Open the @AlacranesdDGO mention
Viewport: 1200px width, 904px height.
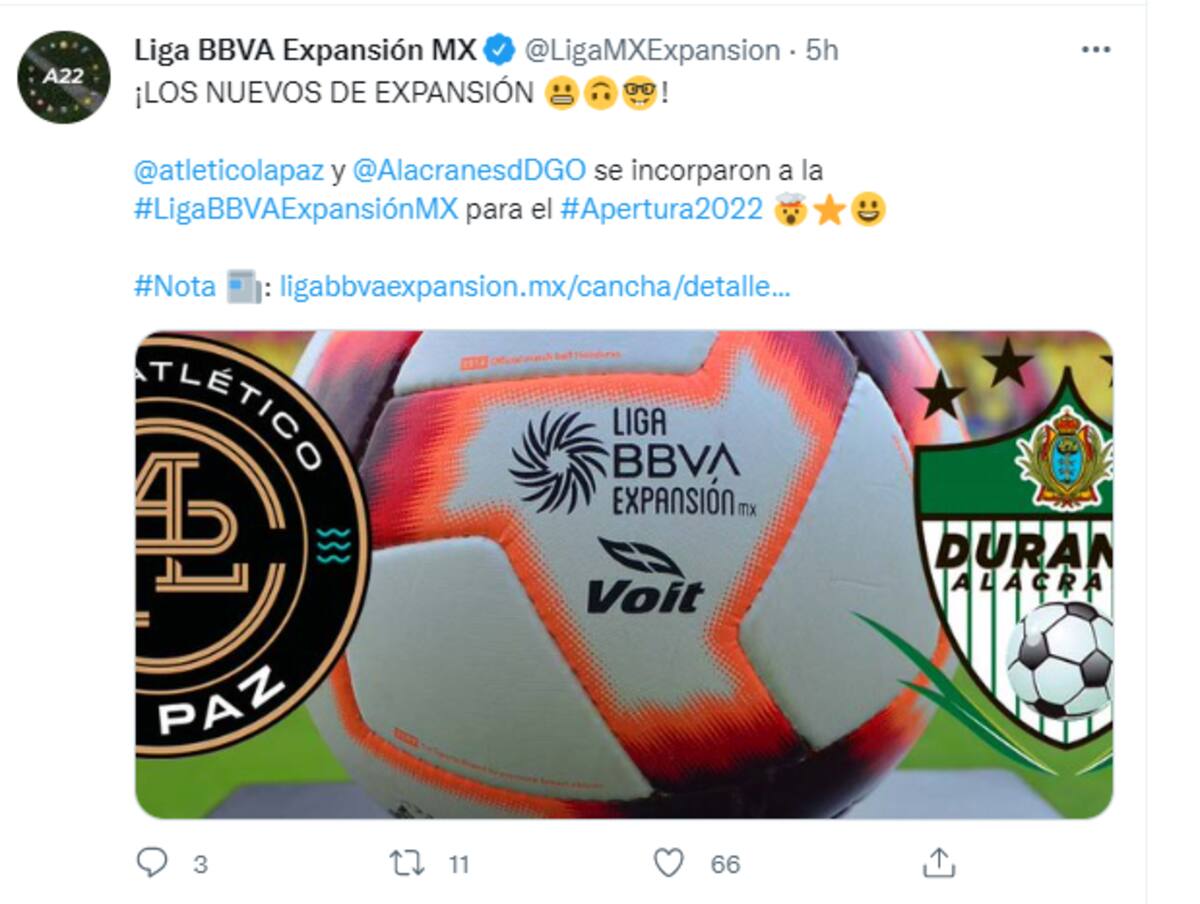tap(469, 170)
